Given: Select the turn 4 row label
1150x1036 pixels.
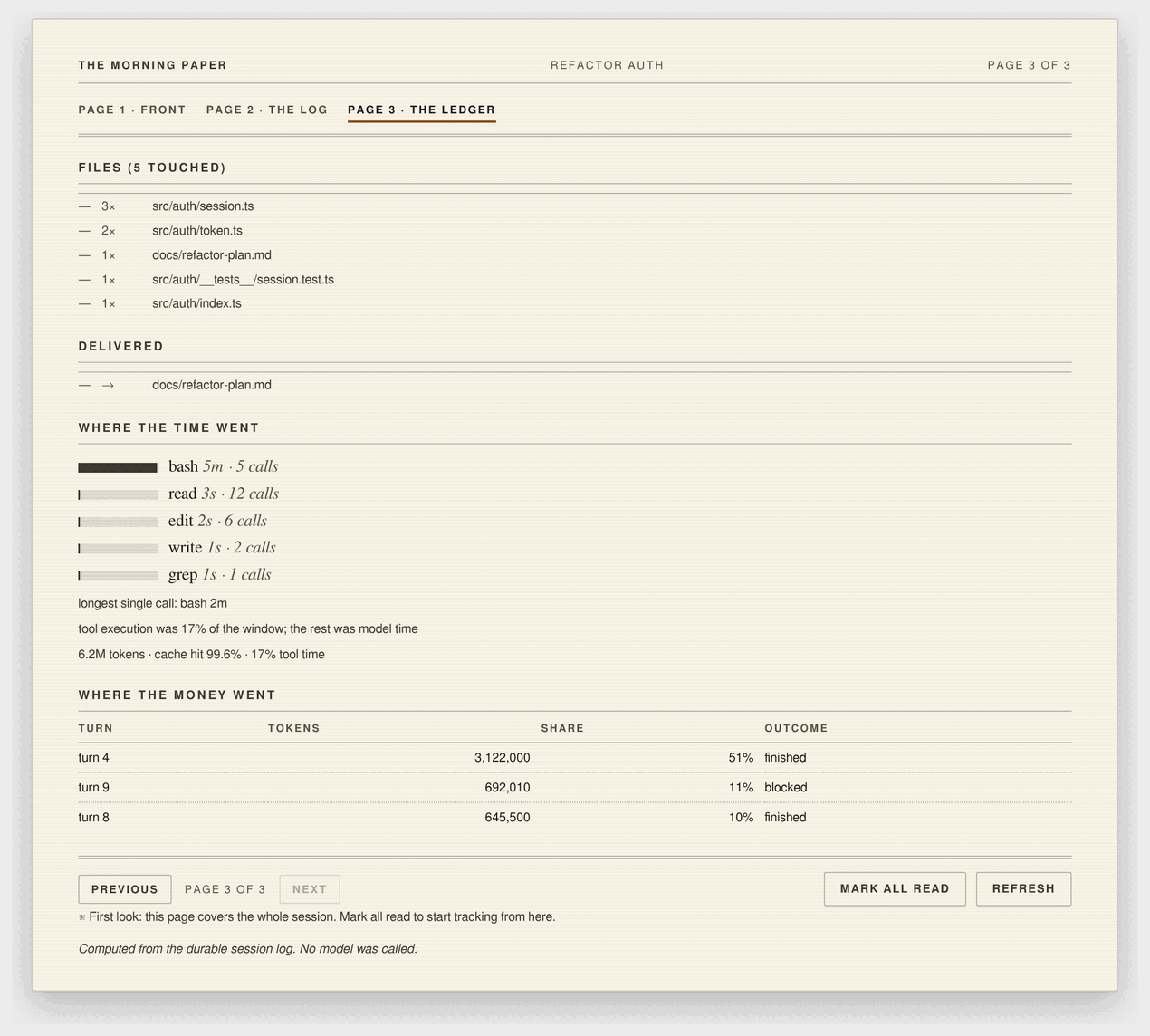Looking at the screenshot, I should coord(94,757).
